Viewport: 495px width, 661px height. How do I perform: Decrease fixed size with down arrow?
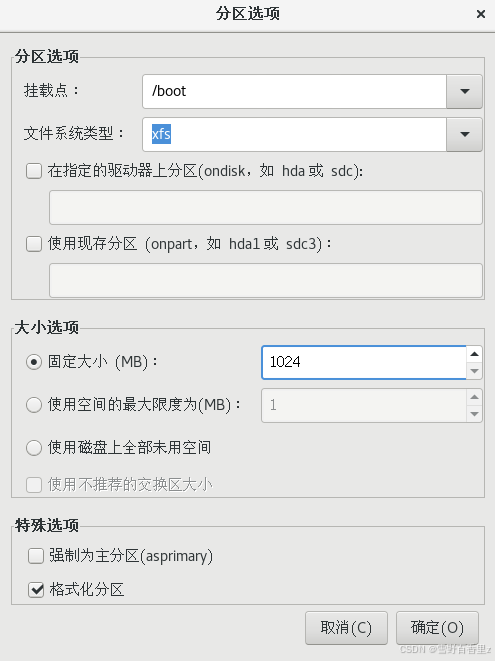coord(474,371)
